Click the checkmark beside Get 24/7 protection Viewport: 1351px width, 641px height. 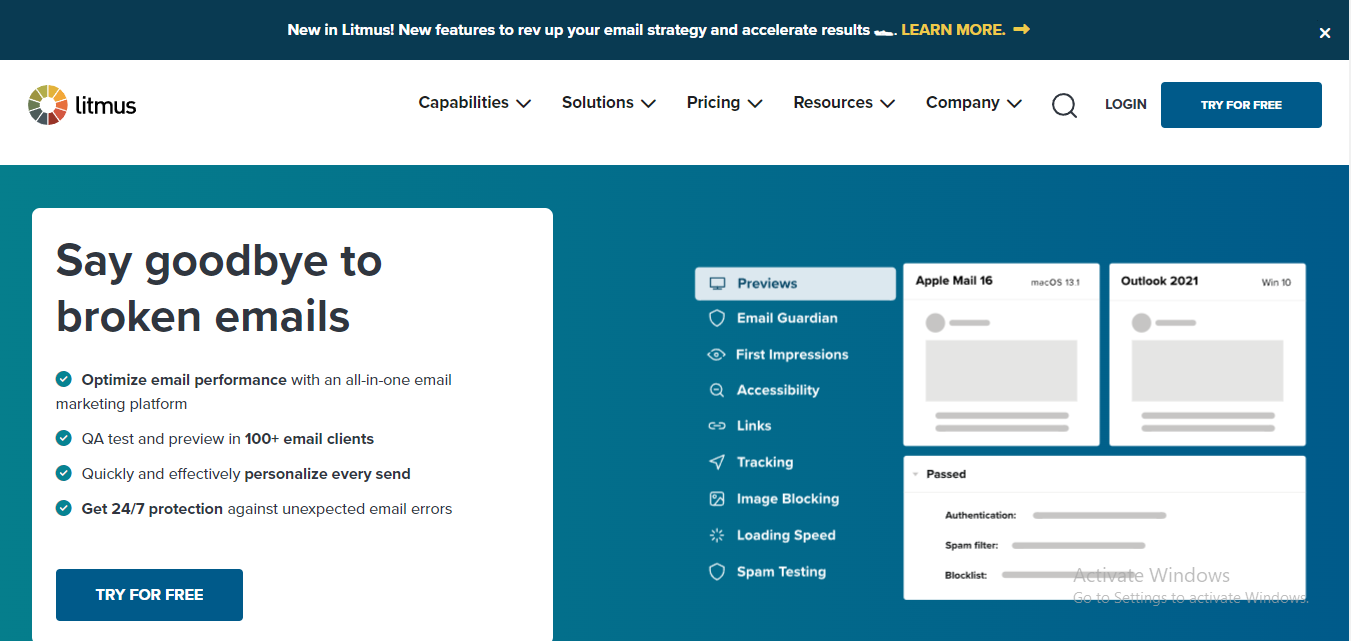pyautogui.click(x=64, y=508)
